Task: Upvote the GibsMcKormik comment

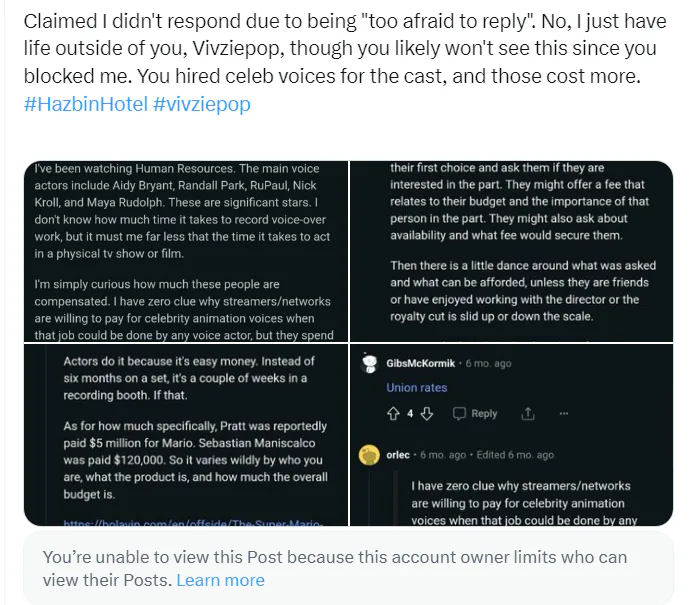Action: (393, 413)
